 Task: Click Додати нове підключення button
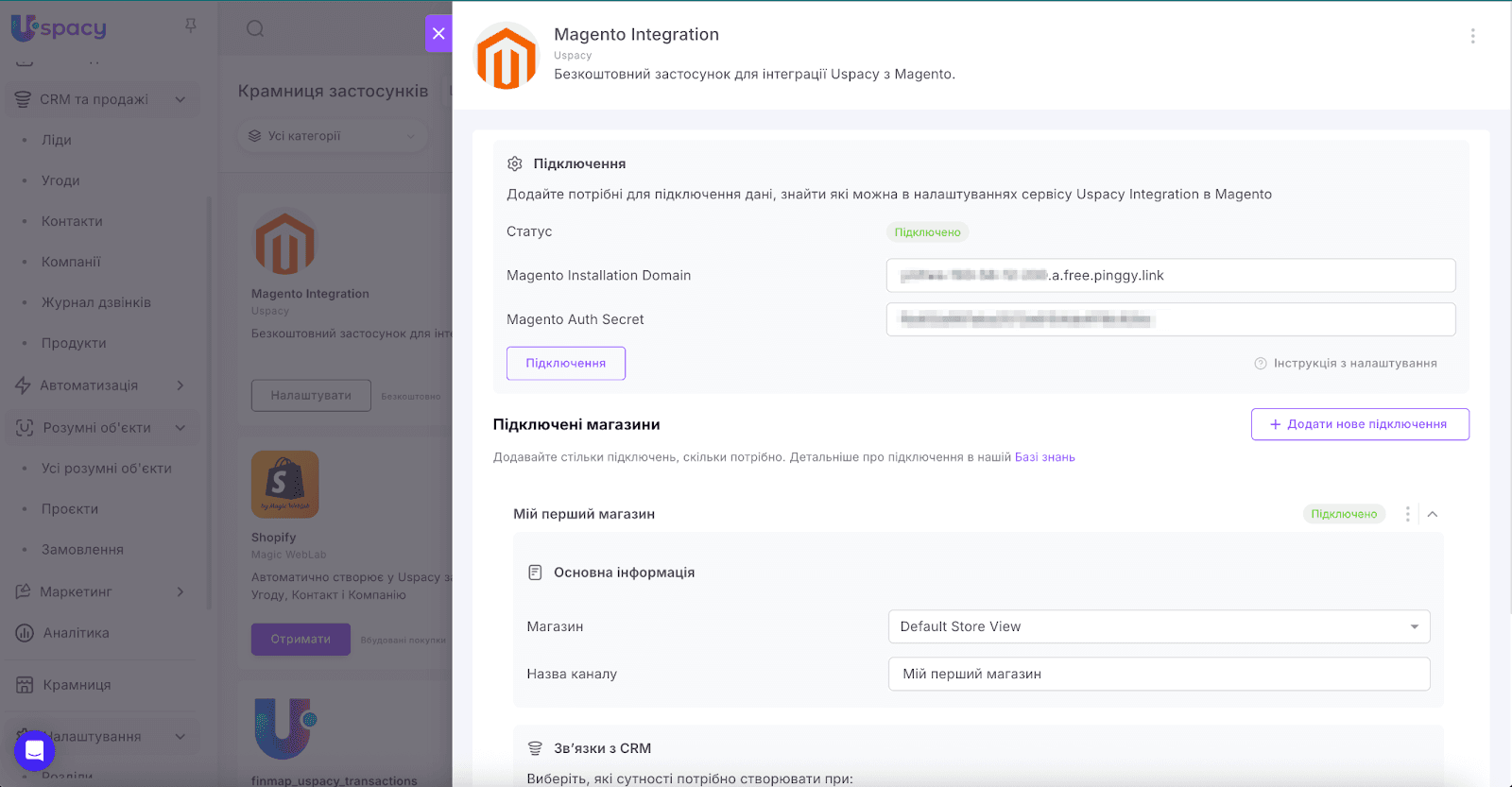(1359, 424)
